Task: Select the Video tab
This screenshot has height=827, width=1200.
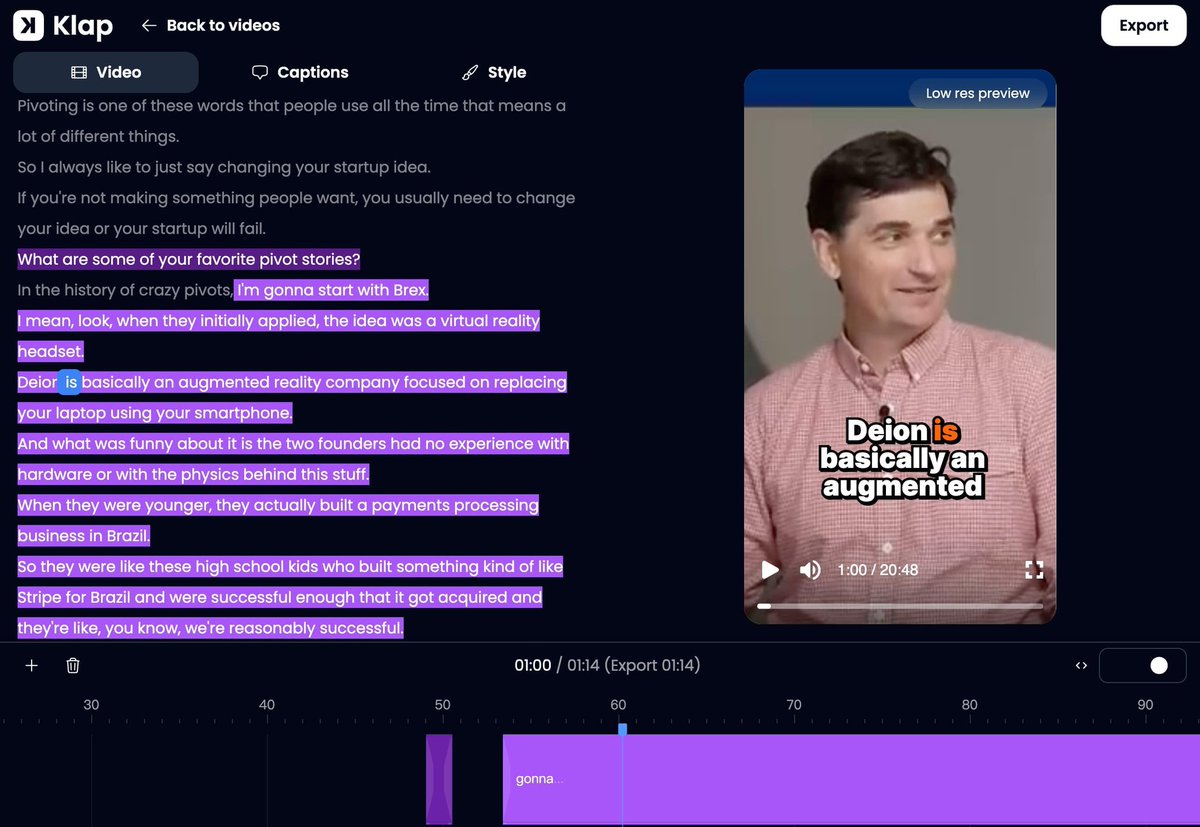Action: (106, 73)
